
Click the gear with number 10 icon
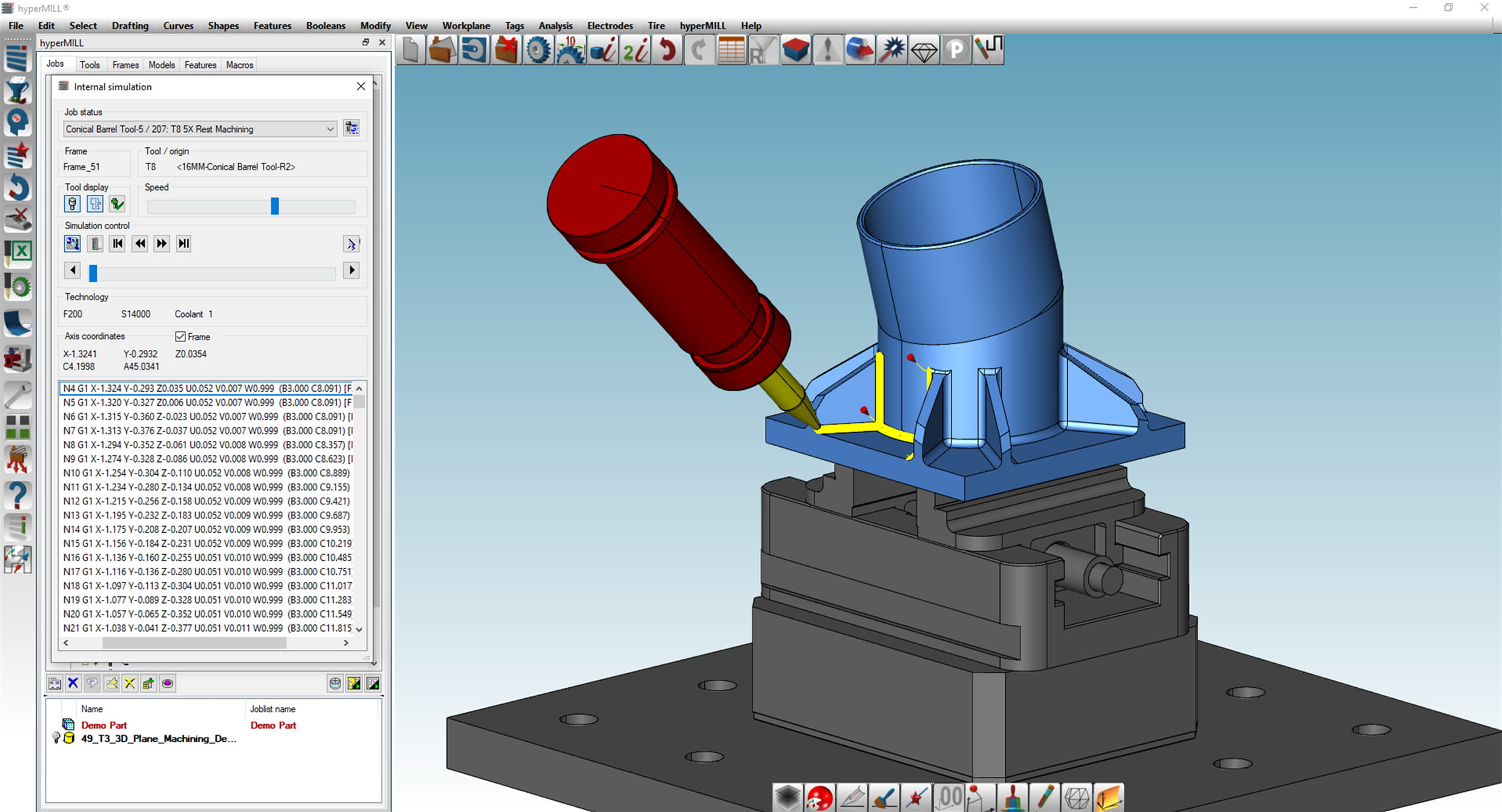pos(571,50)
